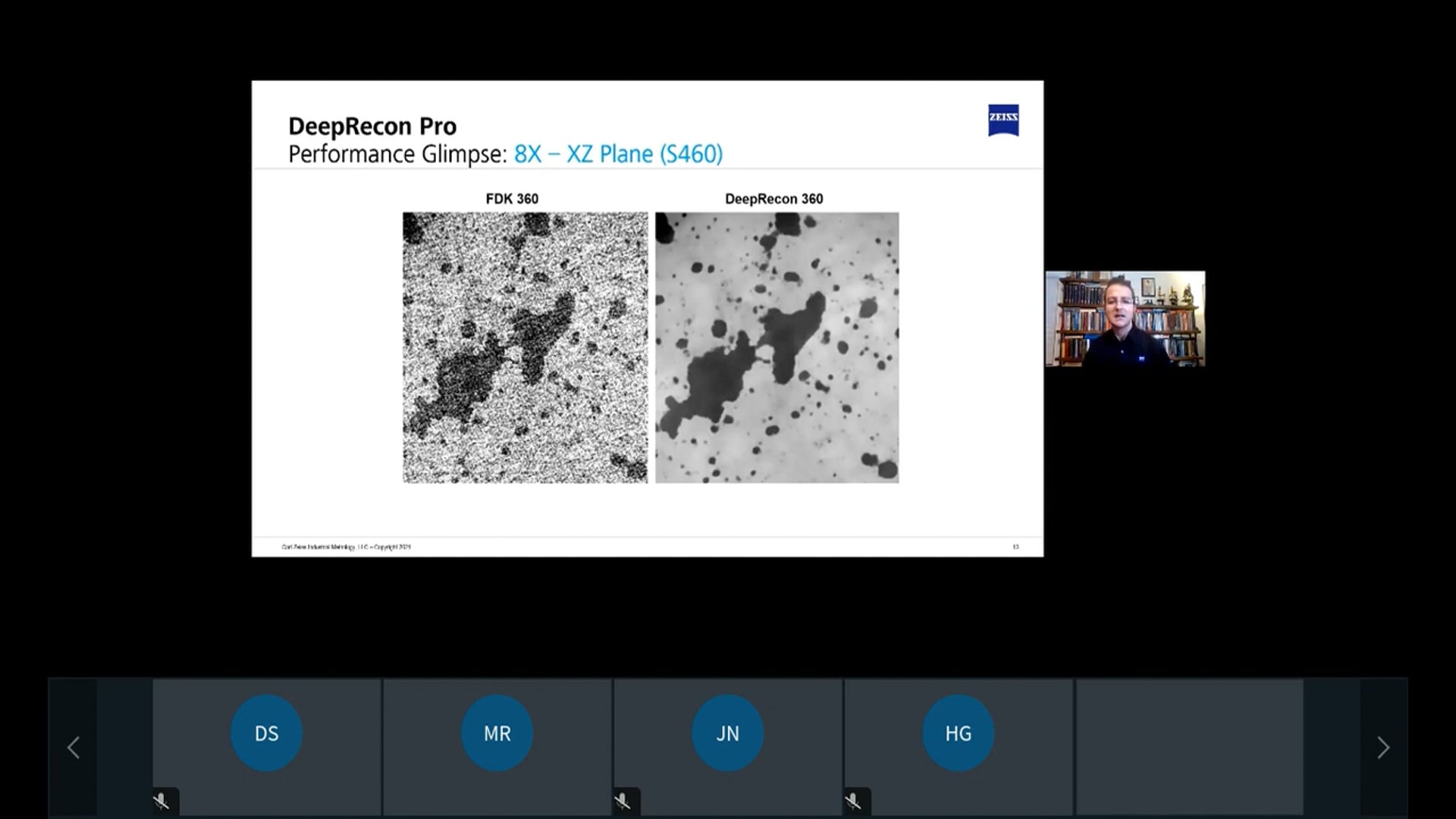Image resolution: width=1456 pixels, height=819 pixels.
Task: Open the presenter's webcam video thumbnail
Action: pos(1125,319)
